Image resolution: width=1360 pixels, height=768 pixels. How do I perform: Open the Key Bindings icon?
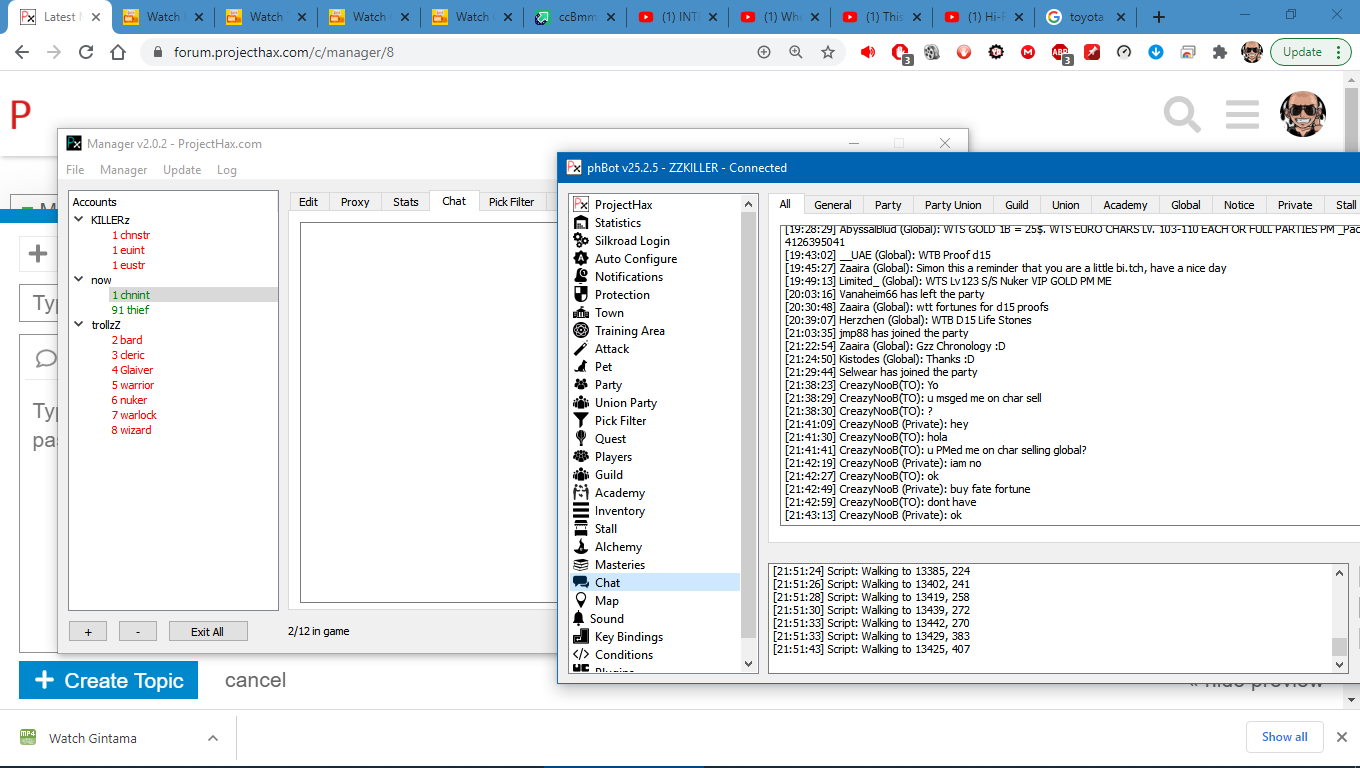(x=581, y=637)
